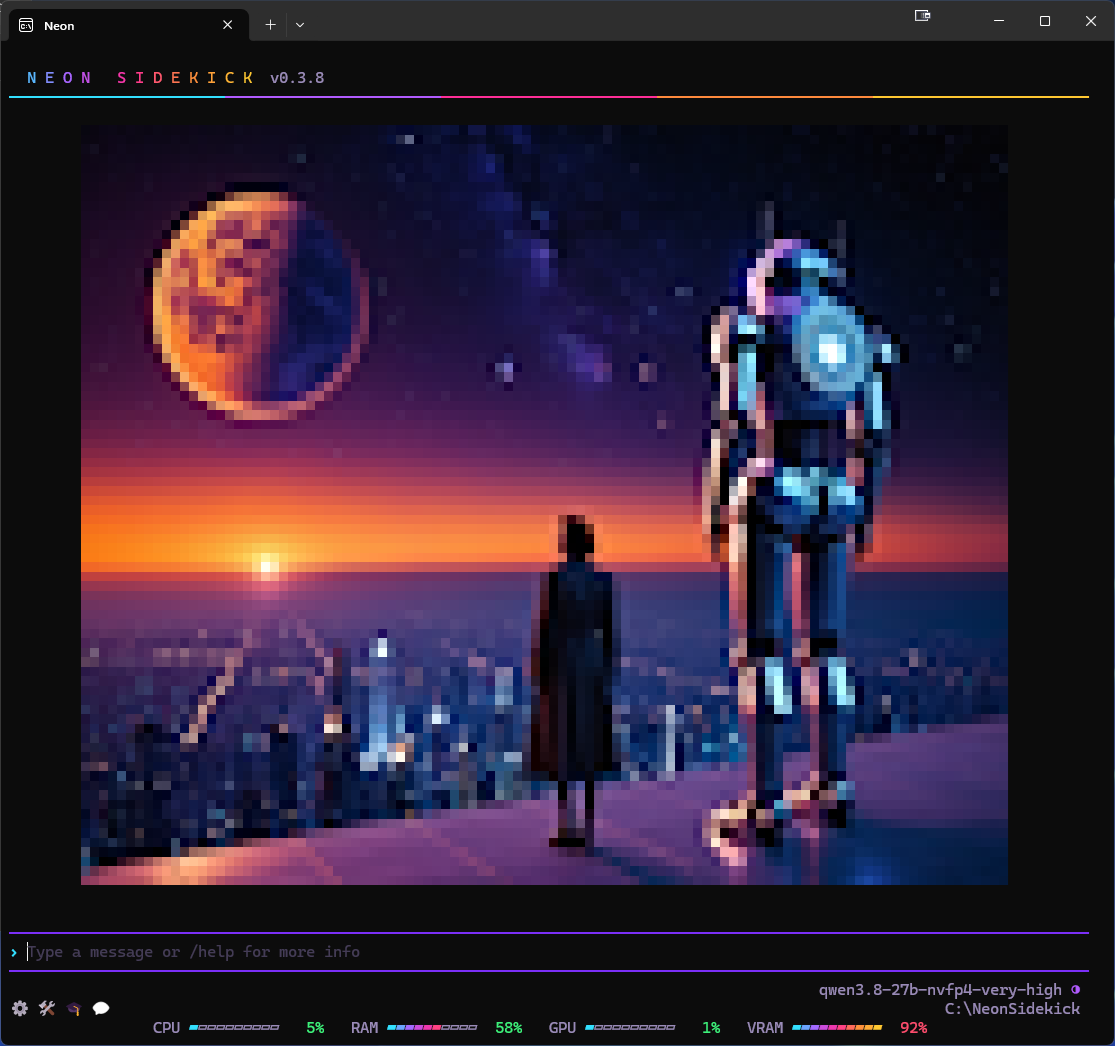Viewport: 1115px width, 1046px height.
Task: Click the terminal icon on the Neon tab
Action: [26, 26]
